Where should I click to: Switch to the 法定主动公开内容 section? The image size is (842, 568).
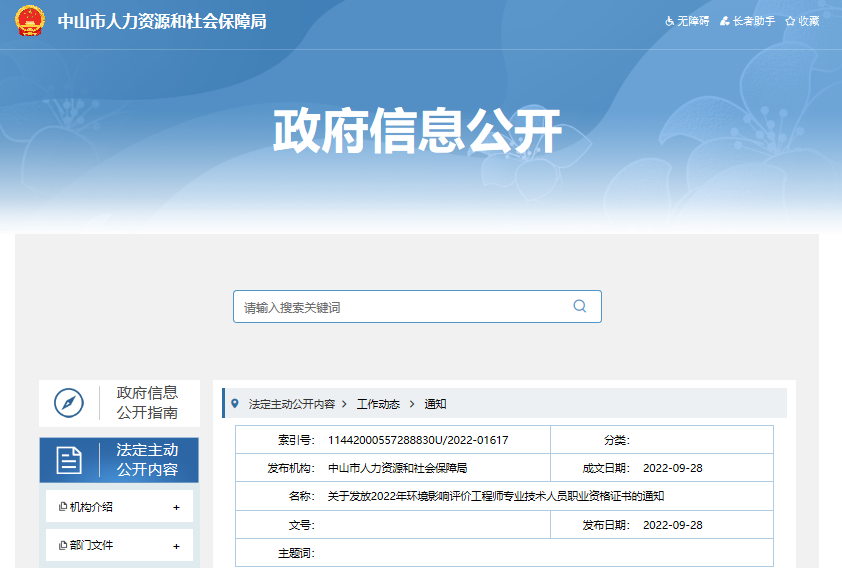pos(147,460)
